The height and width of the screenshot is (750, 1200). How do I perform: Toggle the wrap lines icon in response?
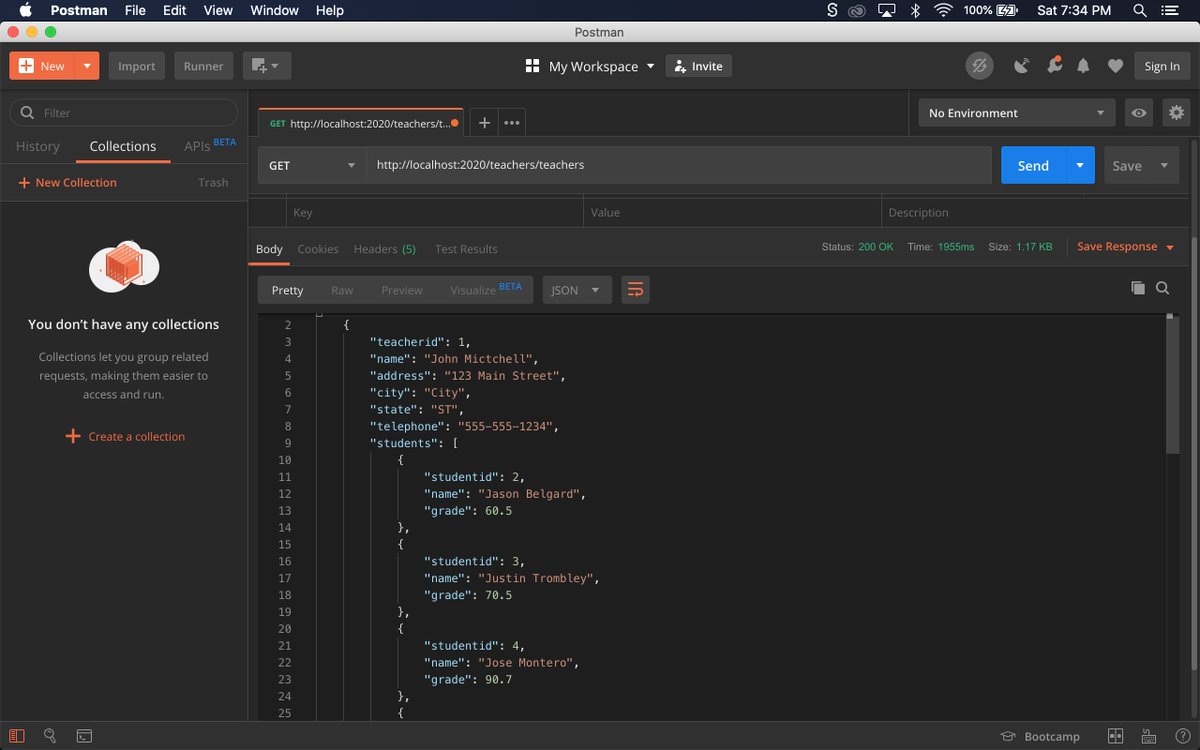tap(635, 290)
